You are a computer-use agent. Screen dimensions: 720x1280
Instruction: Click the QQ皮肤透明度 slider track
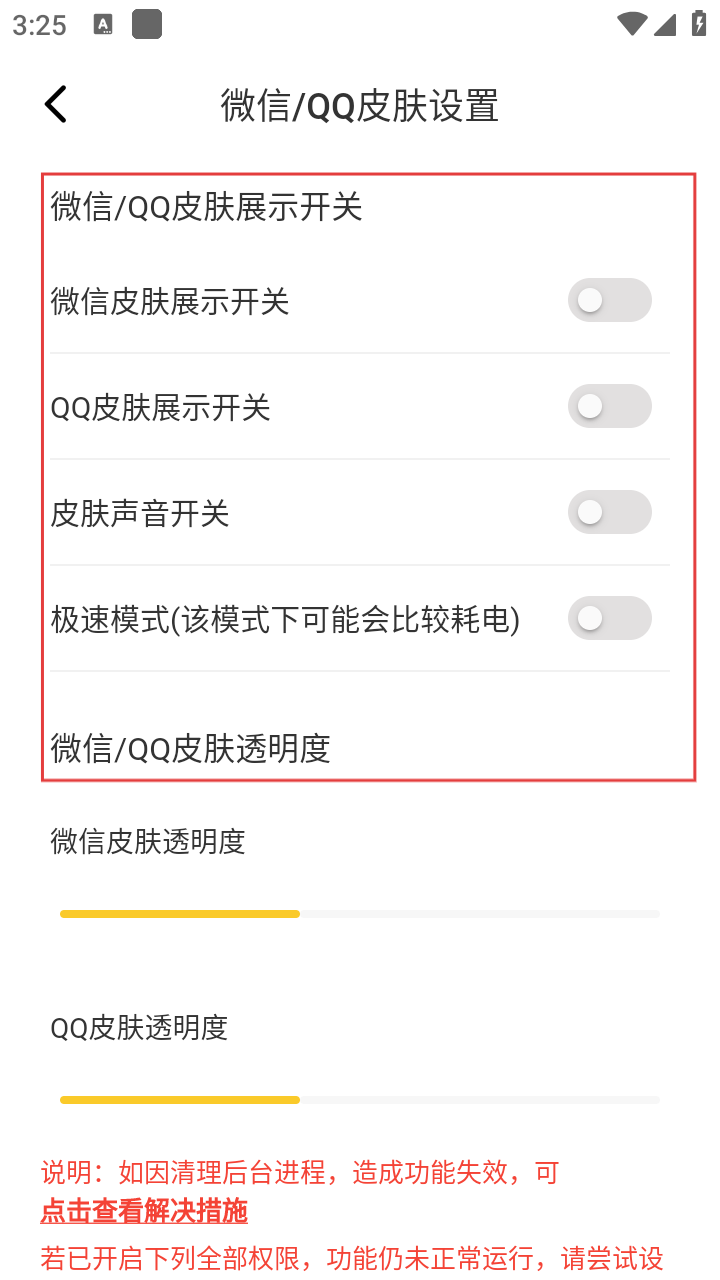[360, 1100]
